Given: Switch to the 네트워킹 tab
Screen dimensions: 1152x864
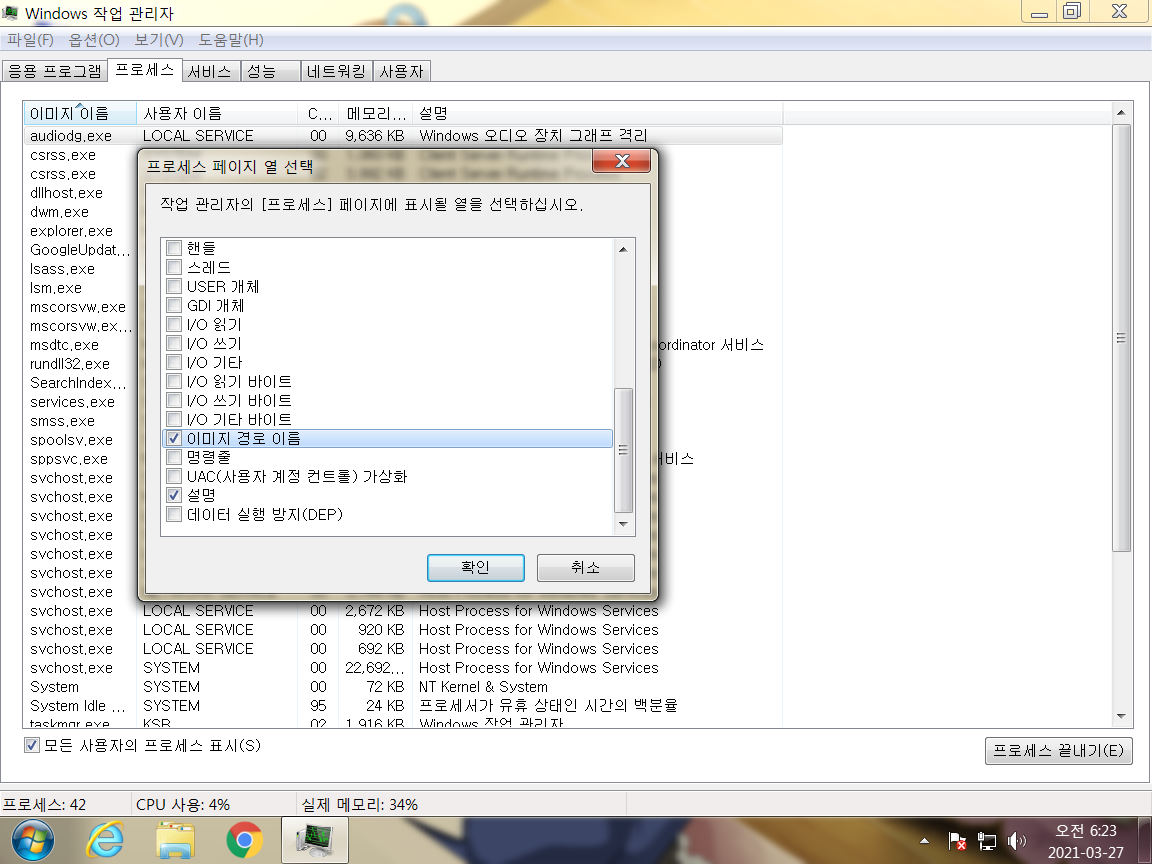Looking at the screenshot, I should (336, 71).
